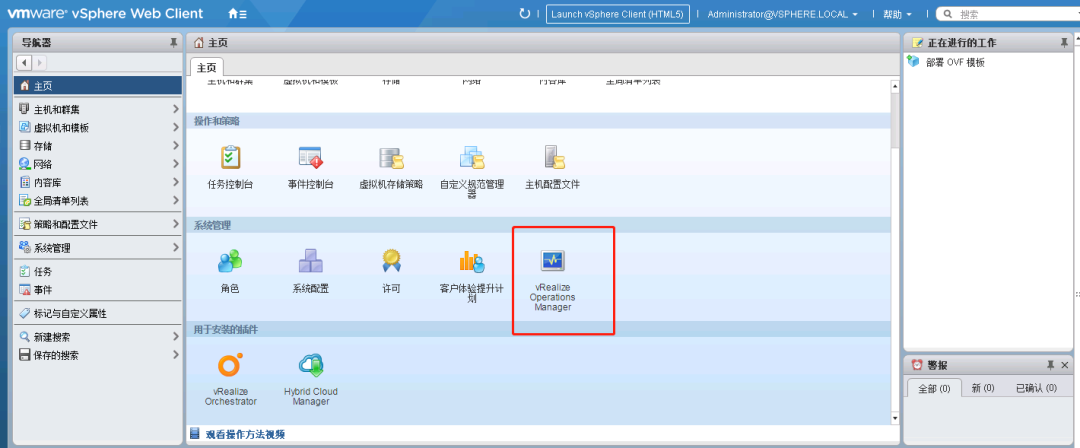Viewport: 1080px width, 448px height.
Task: Open the 客户体验提升计划 icon
Action: (472, 261)
